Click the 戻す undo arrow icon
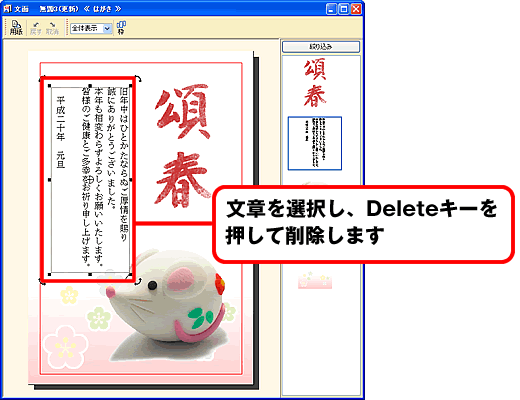Screen dimensions: 520x400 click(36, 28)
